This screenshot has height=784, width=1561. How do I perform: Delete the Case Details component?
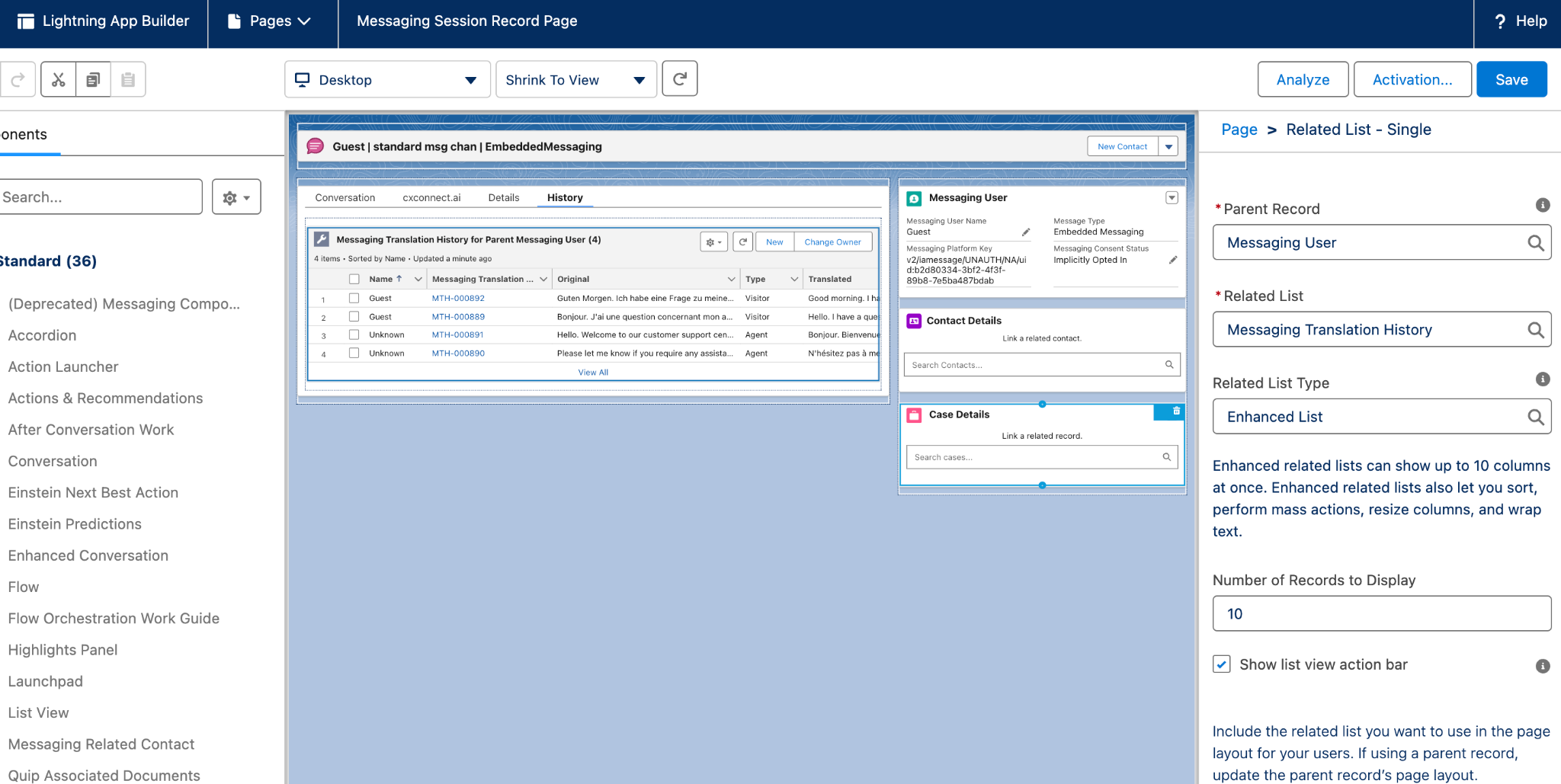pos(1176,411)
